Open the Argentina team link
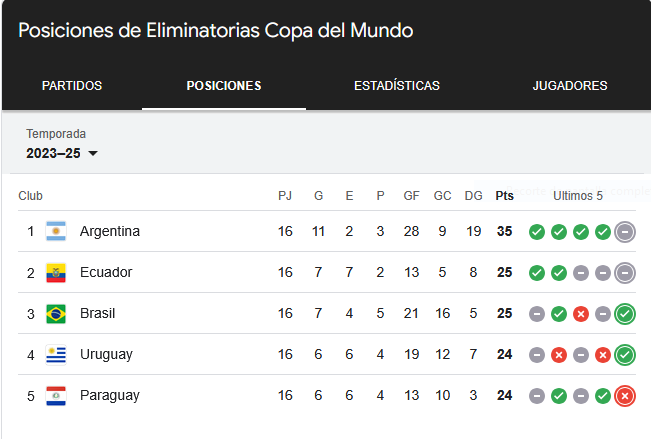The width and height of the screenshot is (651, 439). coord(110,231)
